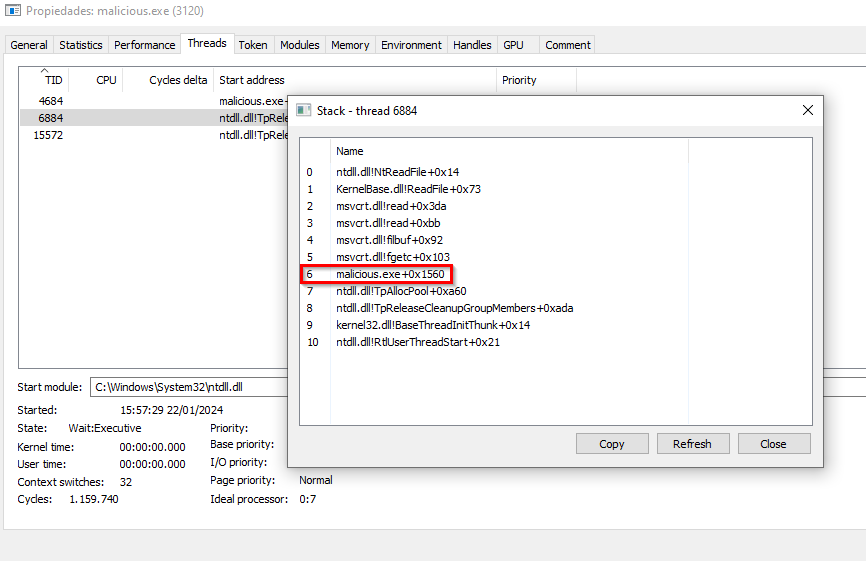
Task: Go to the Performance tab
Action: point(144,45)
